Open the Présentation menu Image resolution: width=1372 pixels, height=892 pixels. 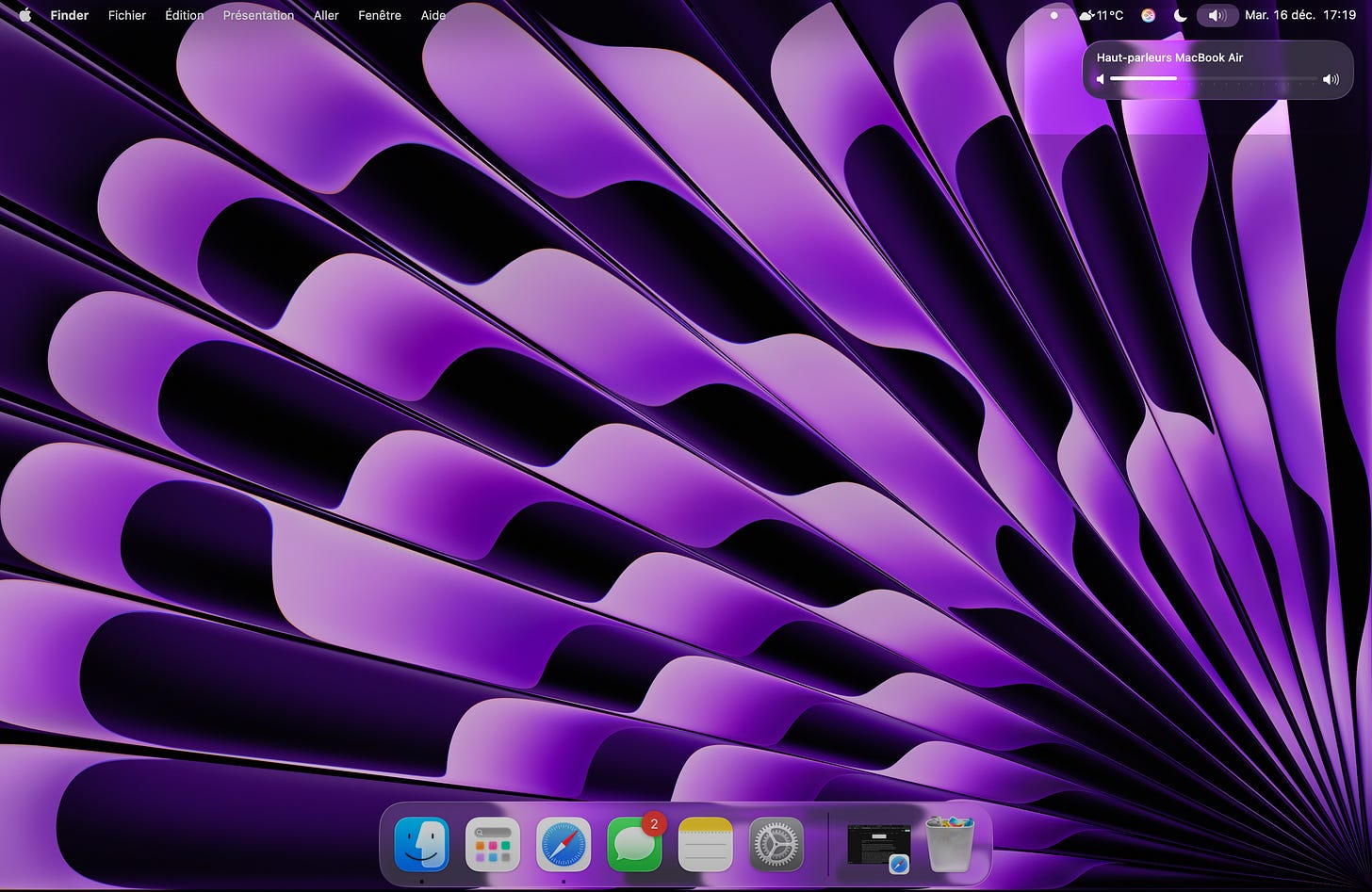click(258, 15)
